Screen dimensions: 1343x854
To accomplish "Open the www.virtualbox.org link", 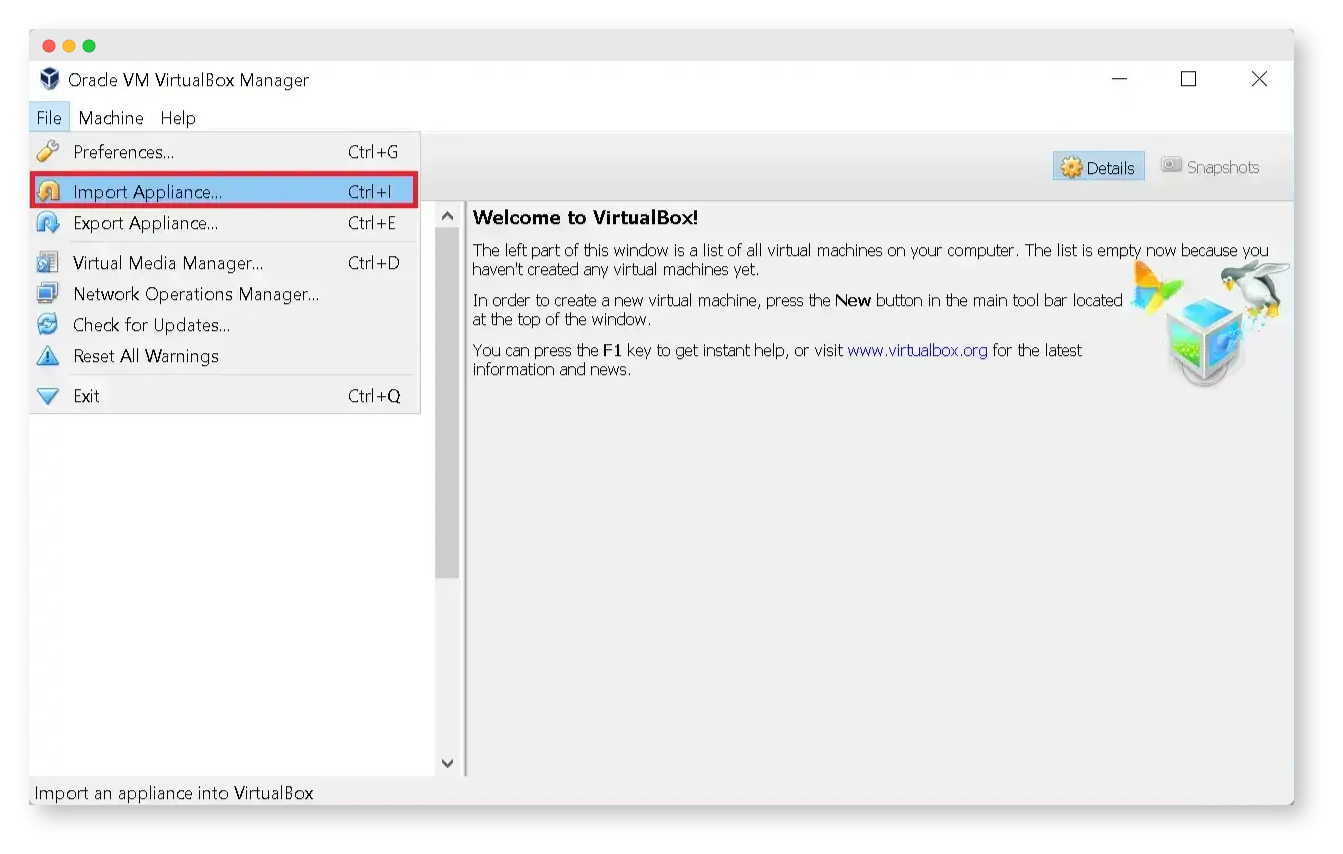I will click(917, 350).
